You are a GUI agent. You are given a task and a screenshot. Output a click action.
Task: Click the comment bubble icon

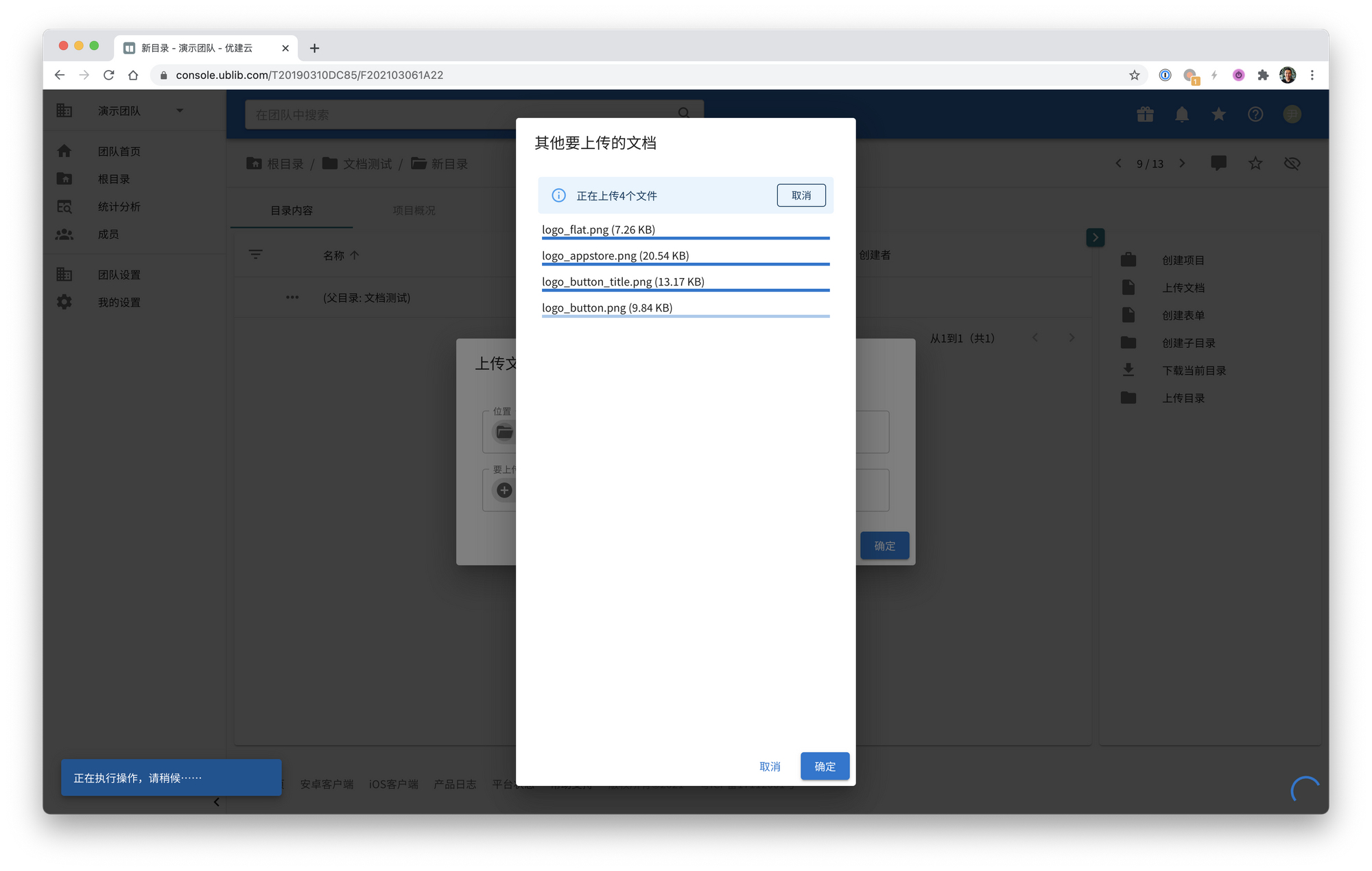(1218, 163)
